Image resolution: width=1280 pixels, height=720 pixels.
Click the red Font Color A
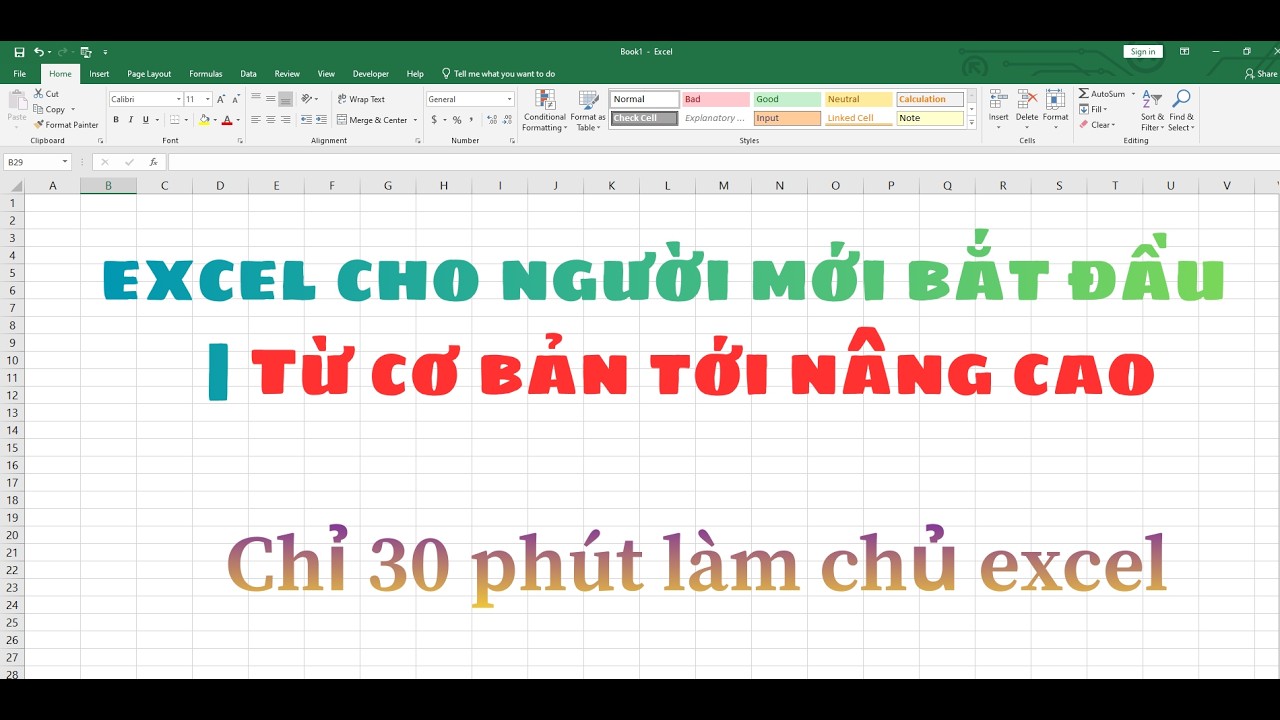(x=226, y=120)
